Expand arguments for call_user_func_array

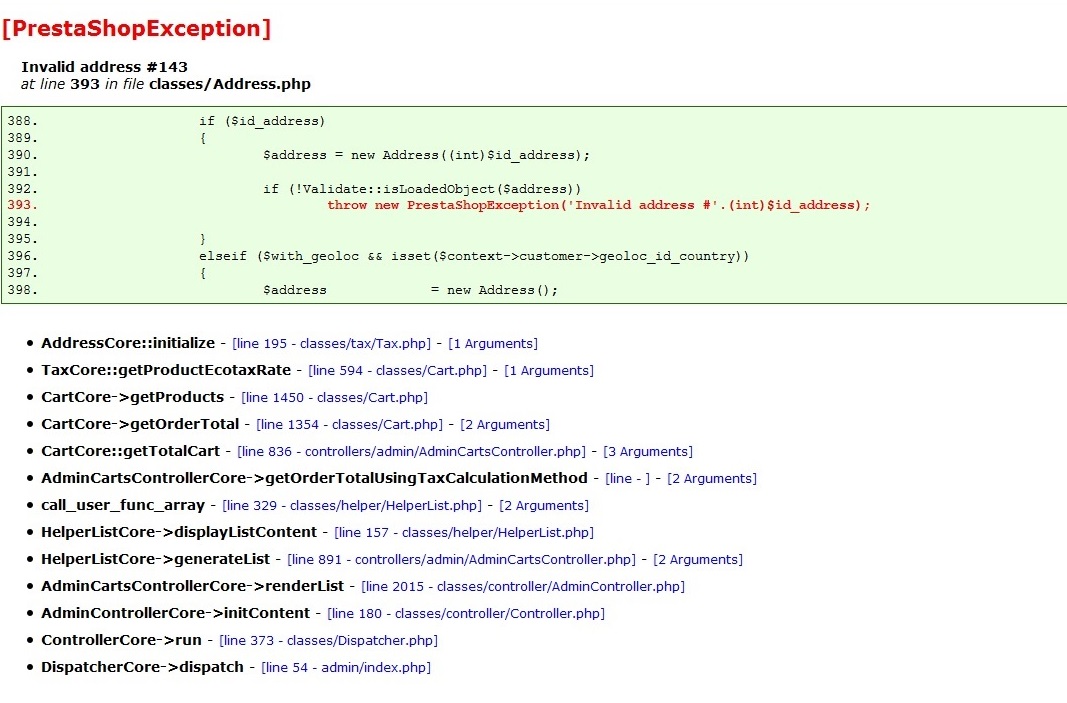543,506
